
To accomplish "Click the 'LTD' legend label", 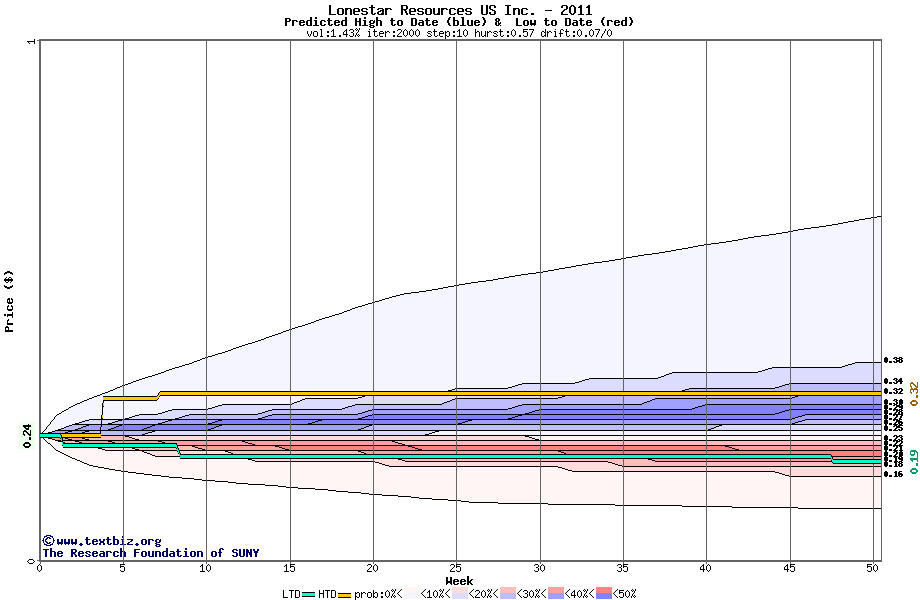I will pyautogui.click(x=292, y=594).
